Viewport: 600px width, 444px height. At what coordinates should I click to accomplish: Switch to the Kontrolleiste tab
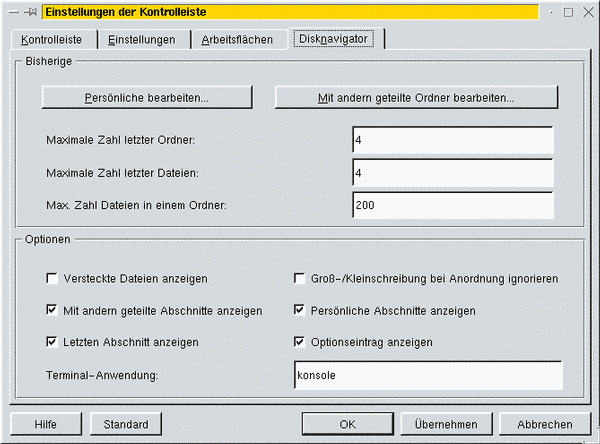click(x=52, y=39)
